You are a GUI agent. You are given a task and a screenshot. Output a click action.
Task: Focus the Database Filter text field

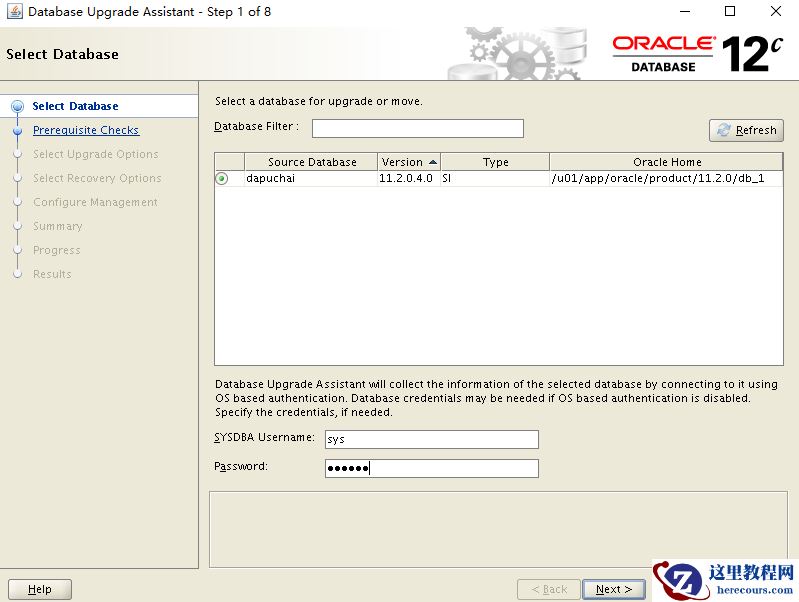click(x=417, y=128)
